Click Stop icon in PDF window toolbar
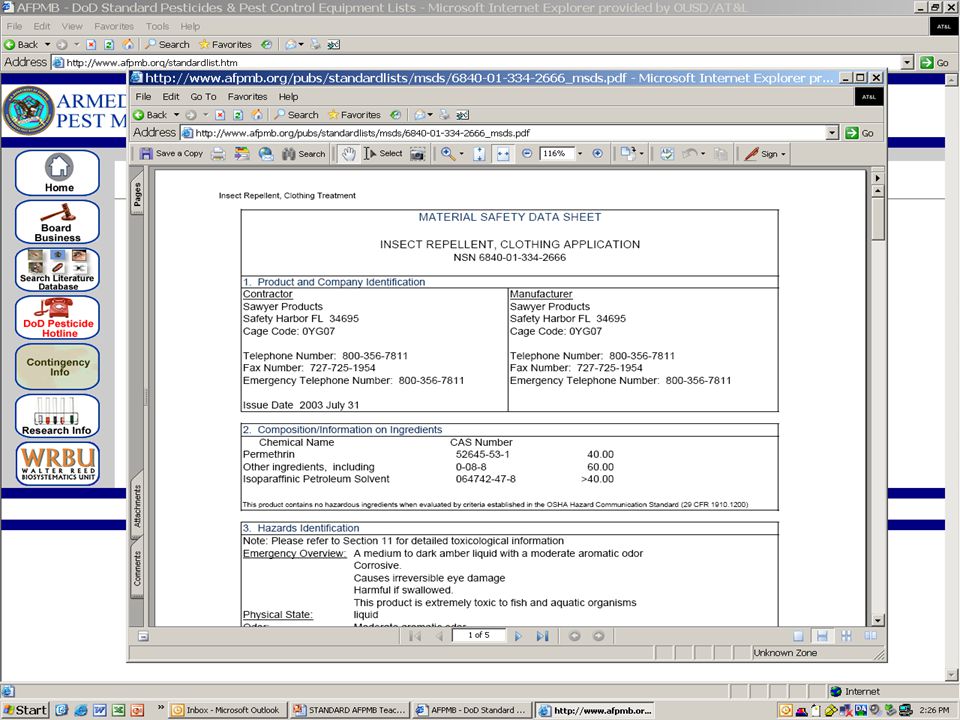Viewport: 960px width, 720px height. (220, 114)
